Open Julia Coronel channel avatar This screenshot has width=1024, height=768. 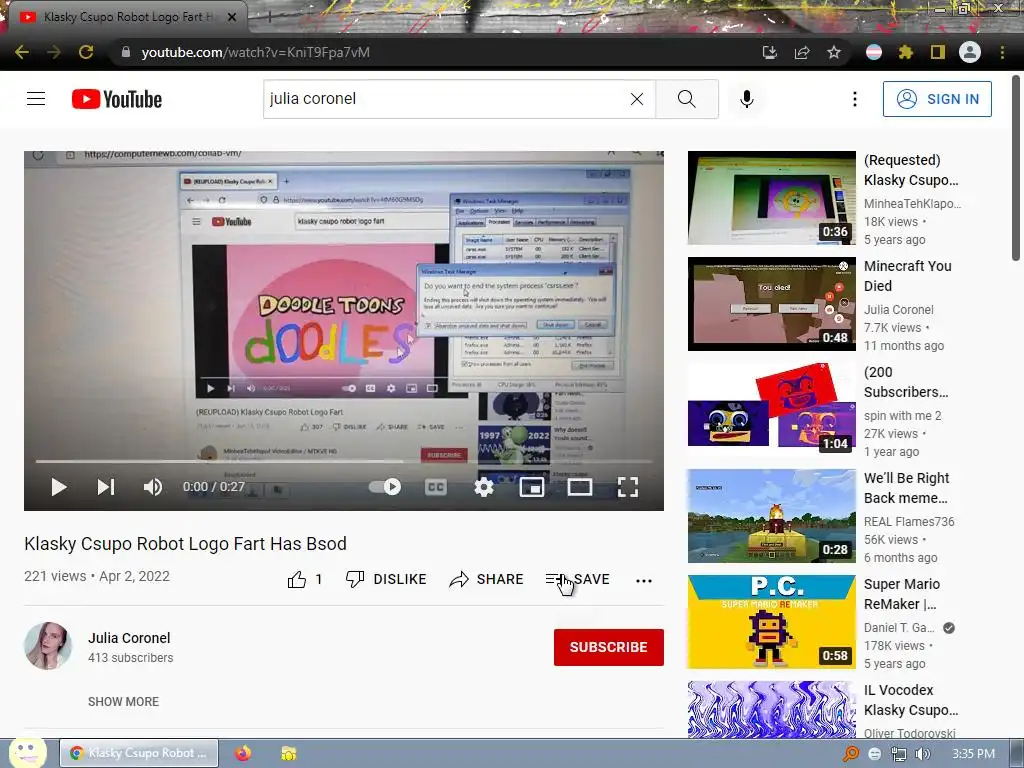pyautogui.click(x=48, y=646)
